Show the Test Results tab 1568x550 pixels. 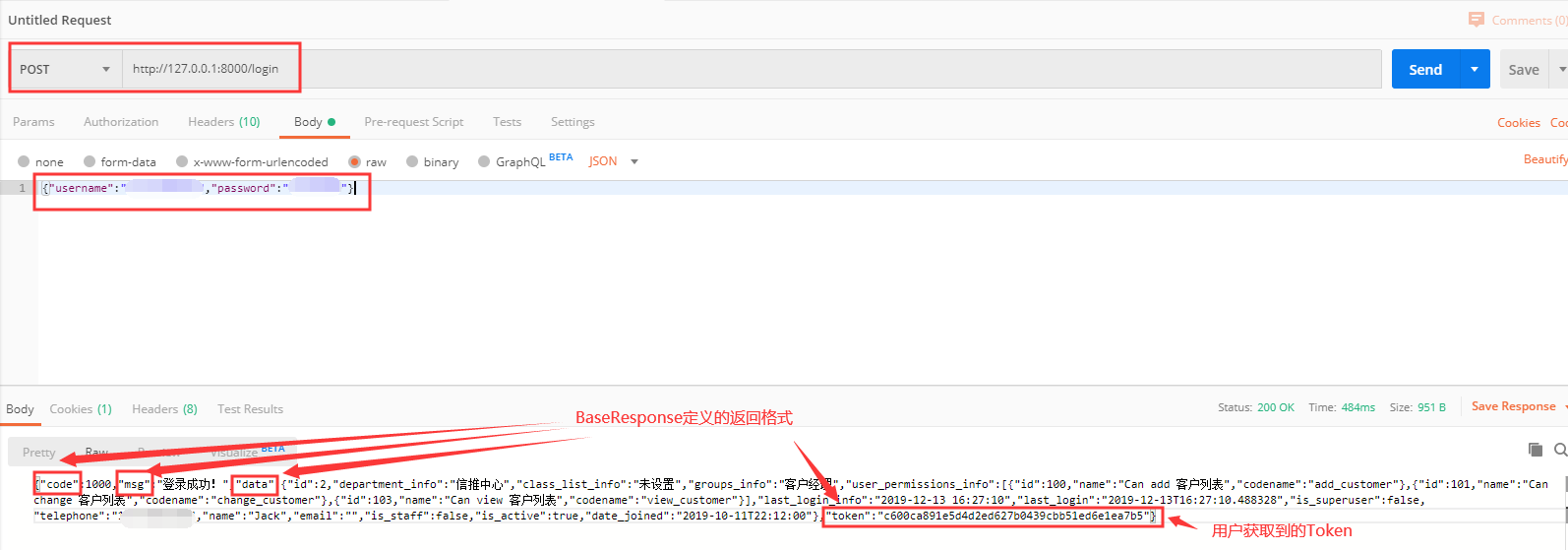pyautogui.click(x=250, y=409)
